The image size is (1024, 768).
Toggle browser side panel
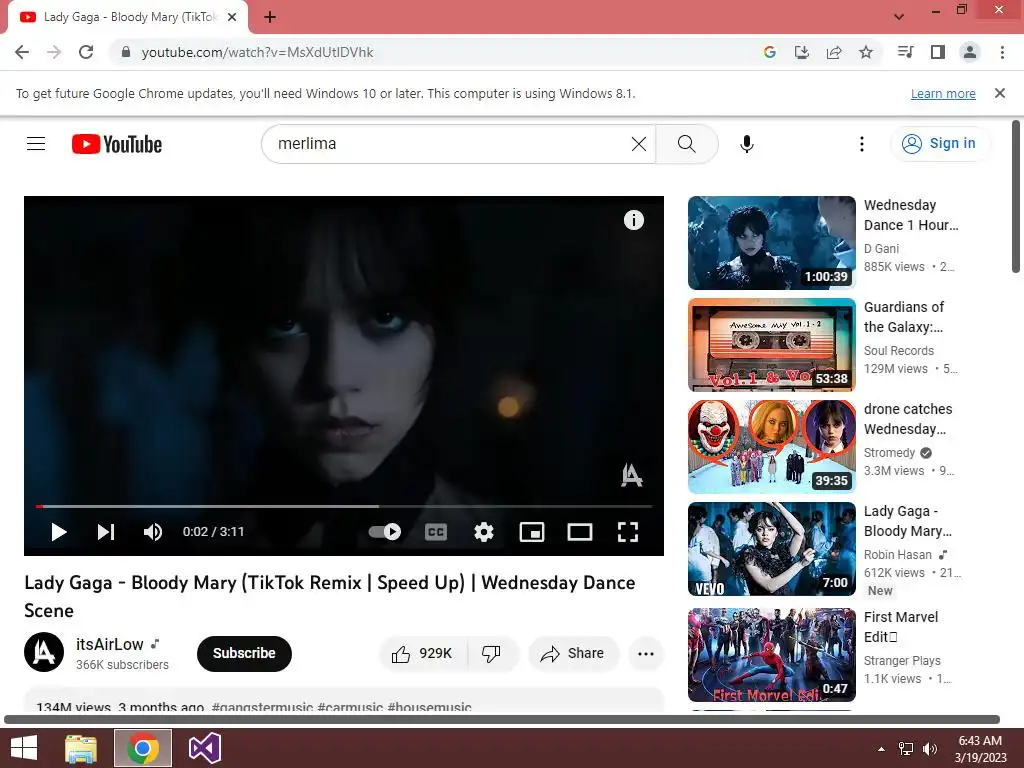(x=938, y=52)
